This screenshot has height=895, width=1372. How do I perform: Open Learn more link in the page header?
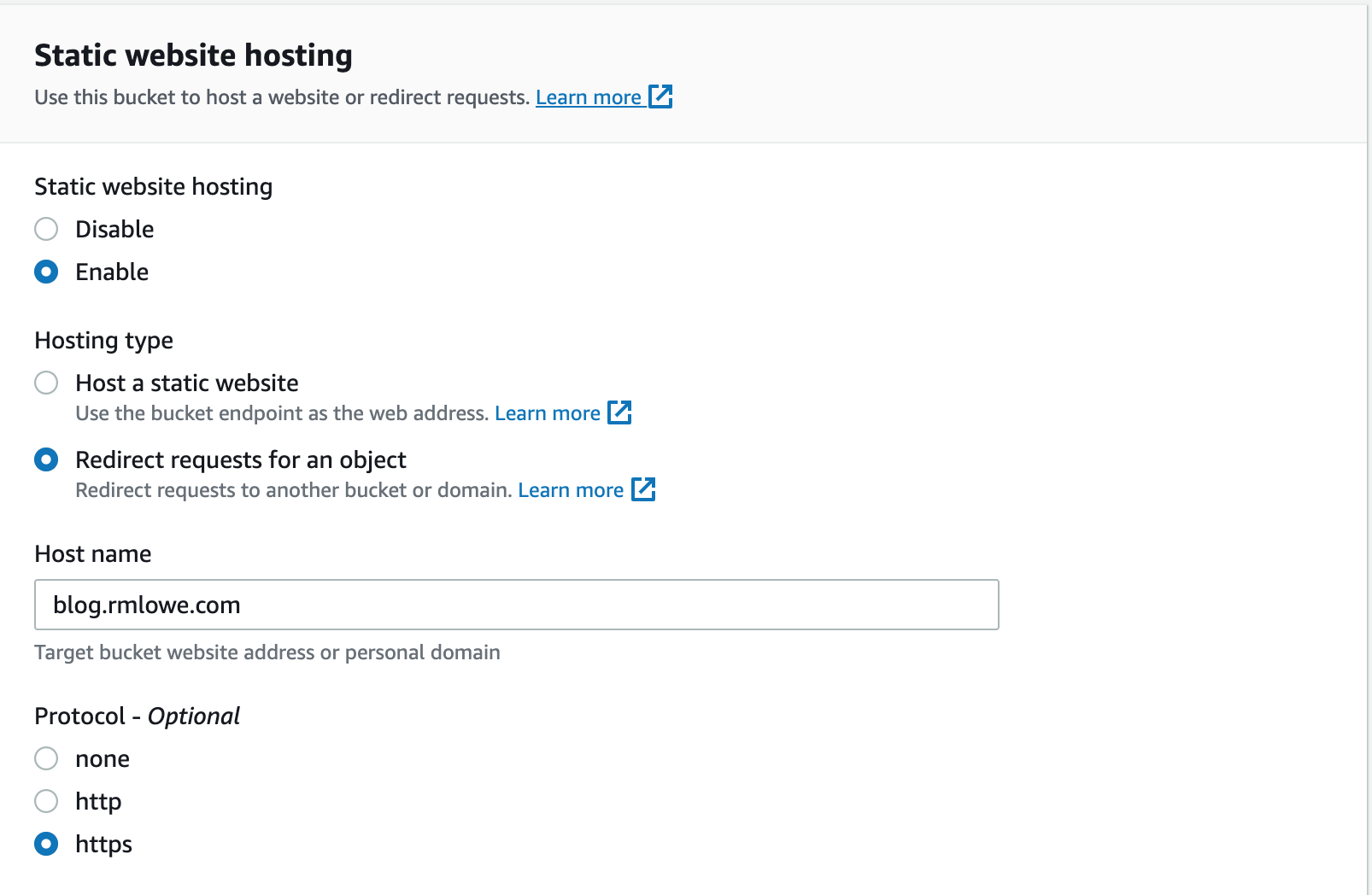[588, 97]
